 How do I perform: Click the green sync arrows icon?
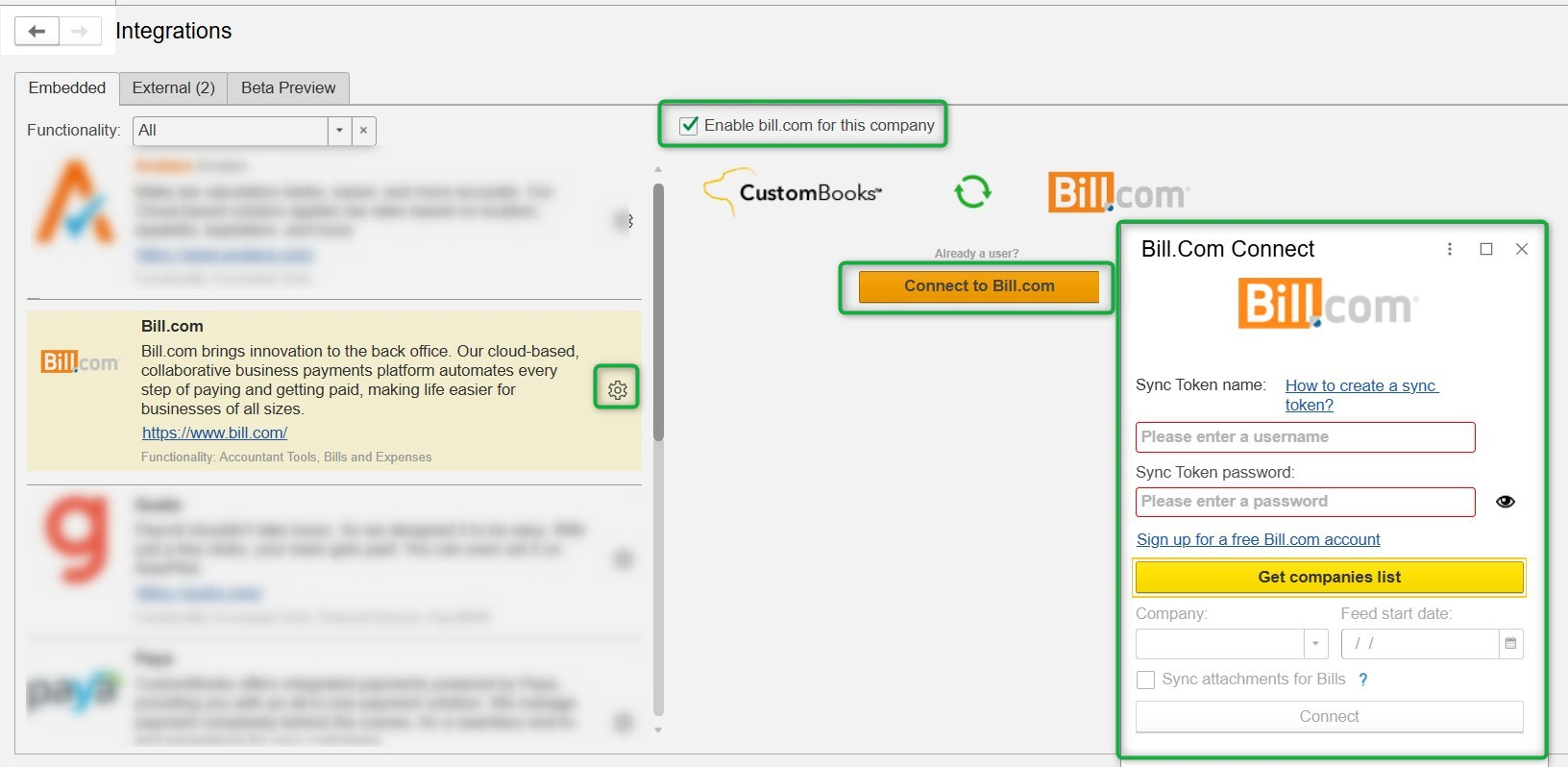[x=972, y=191]
